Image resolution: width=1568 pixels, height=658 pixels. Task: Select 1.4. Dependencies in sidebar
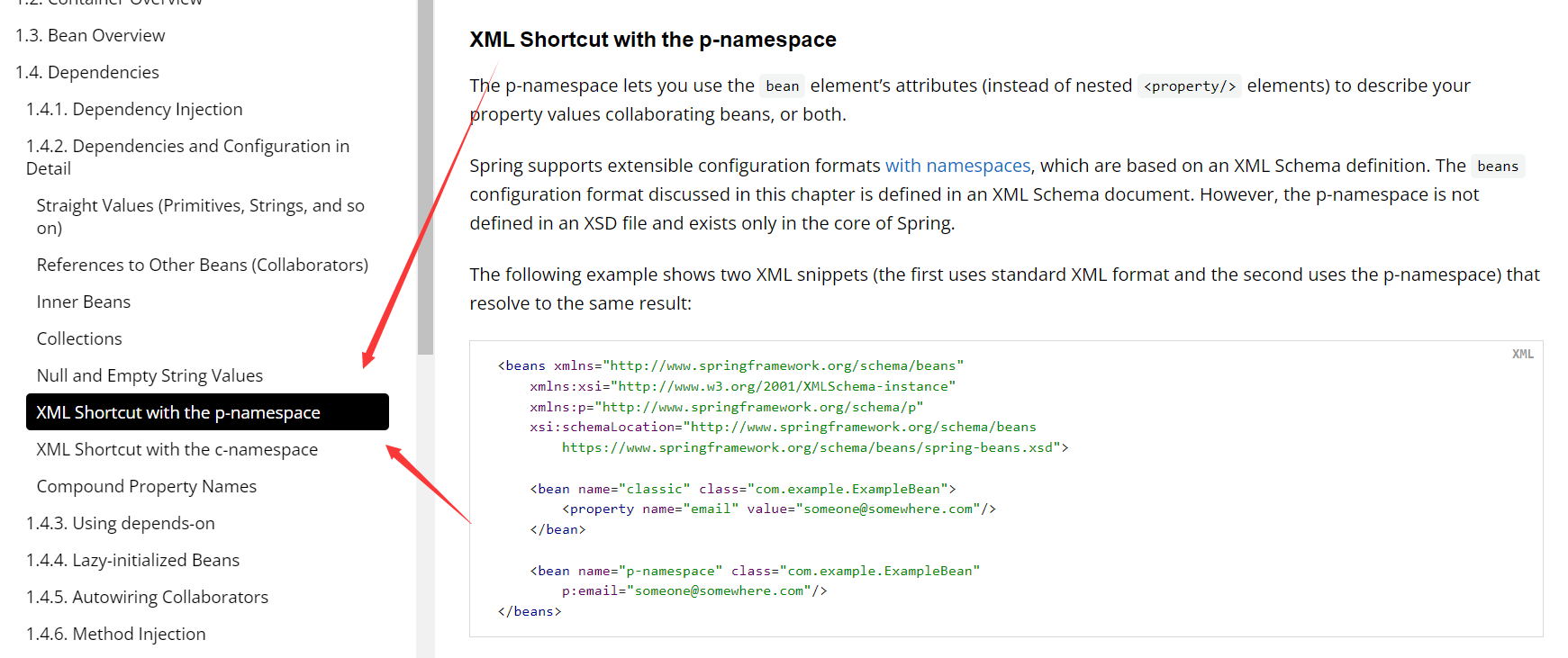click(87, 72)
